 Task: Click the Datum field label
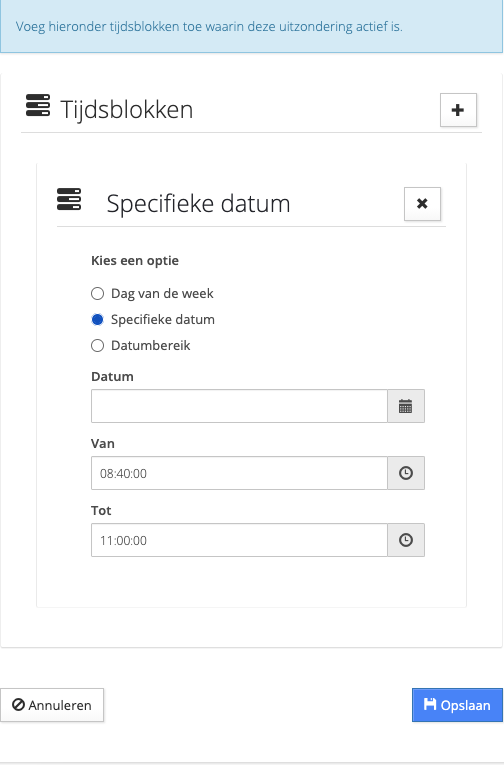point(112,377)
